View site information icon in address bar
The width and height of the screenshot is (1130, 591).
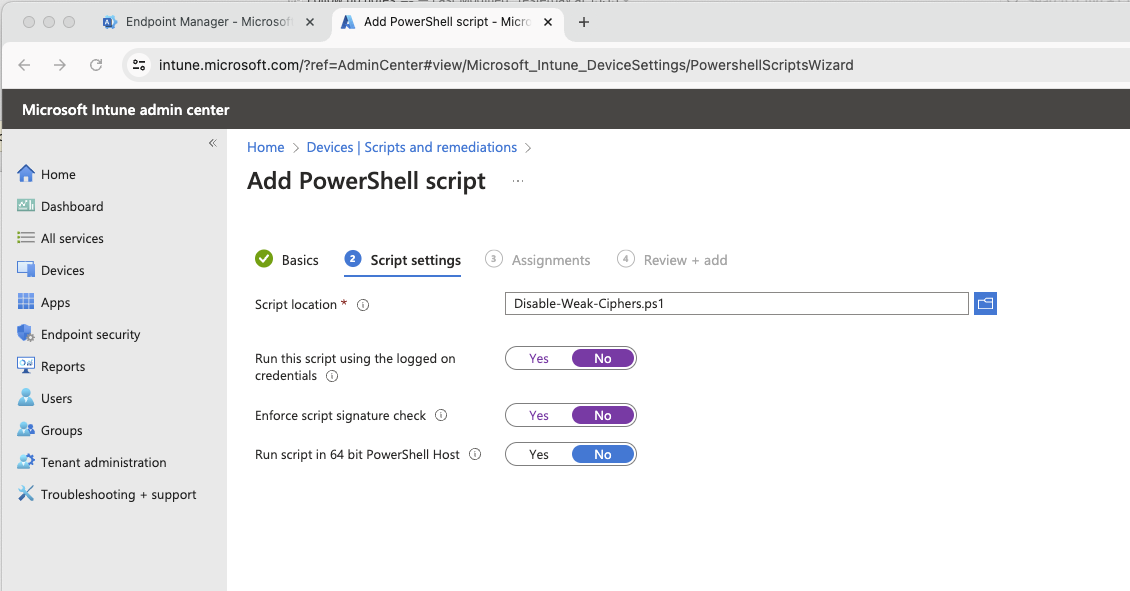(139, 65)
